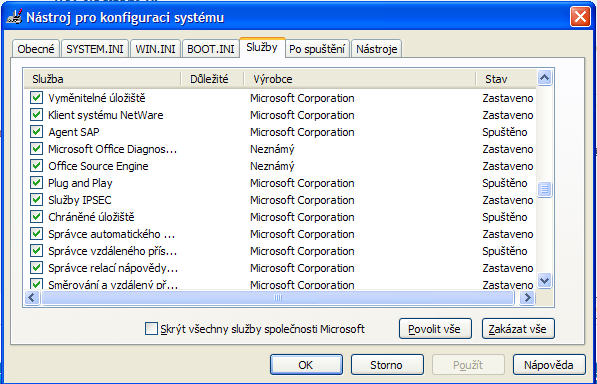
Task: Select the Vyměnitelné úložiště row name
Action: point(97,98)
